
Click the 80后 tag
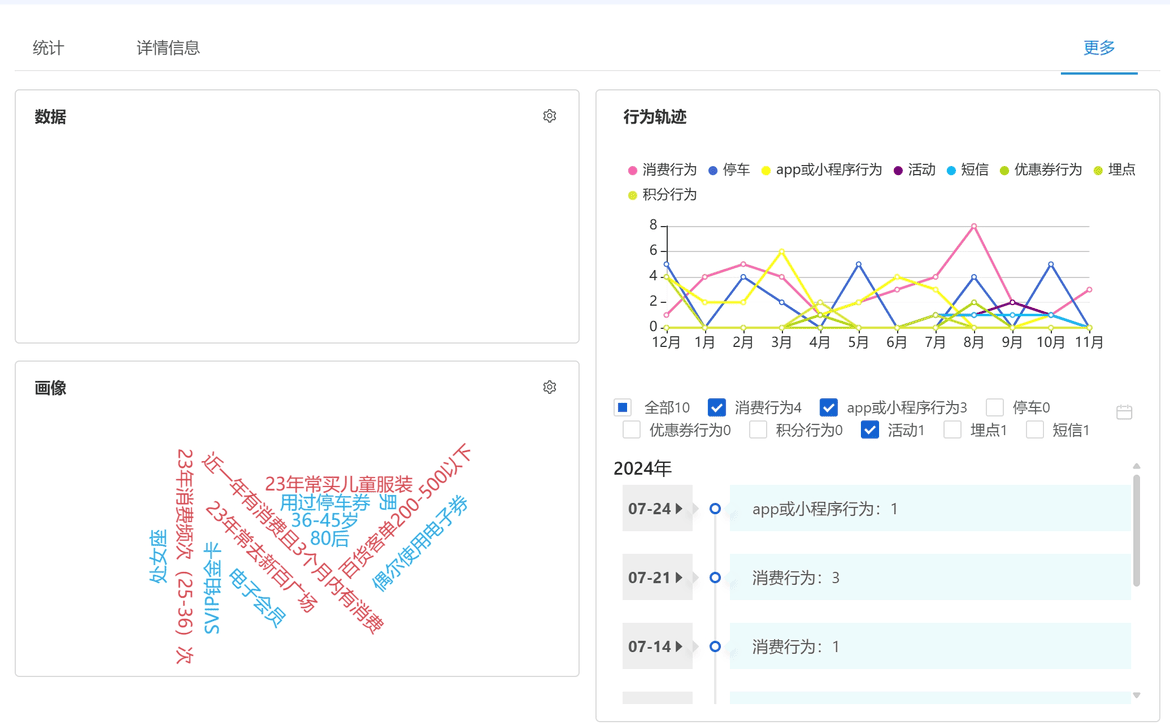tap(329, 539)
